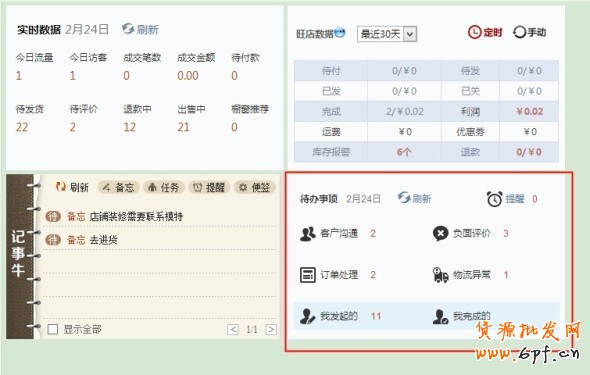Go to previous page of notes
The width and height of the screenshot is (590, 375).
[x=233, y=329]
